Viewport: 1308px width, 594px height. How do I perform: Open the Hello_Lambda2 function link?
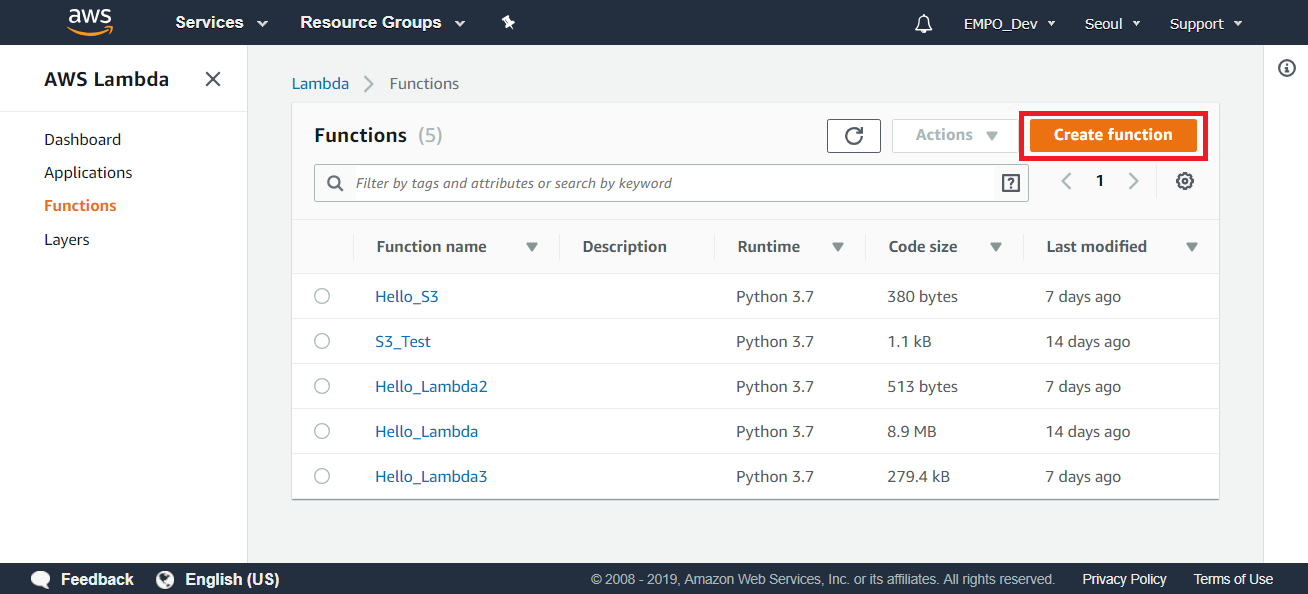[x=431, y=386]
